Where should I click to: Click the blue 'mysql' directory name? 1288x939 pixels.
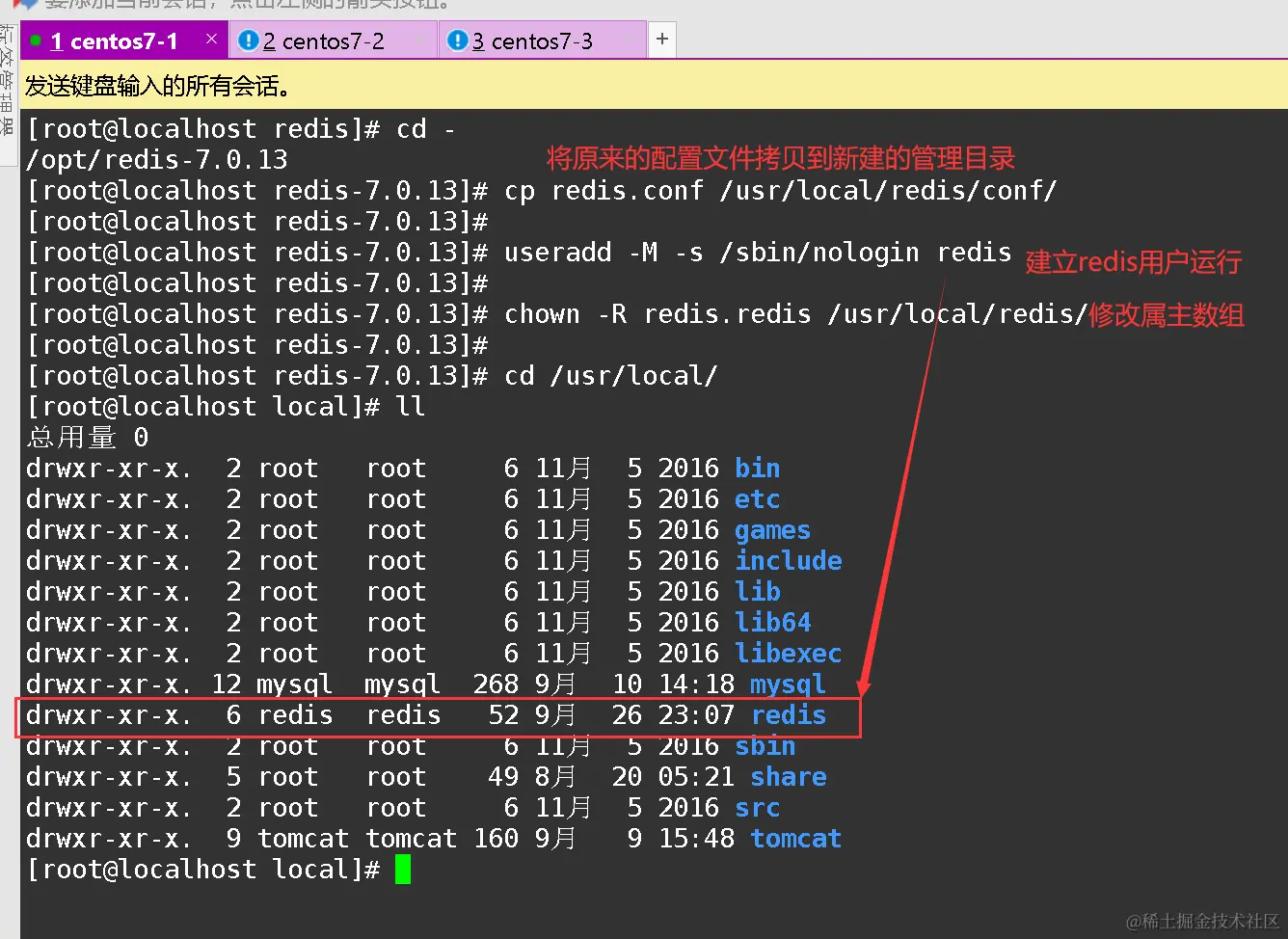[x=789, y=684]
